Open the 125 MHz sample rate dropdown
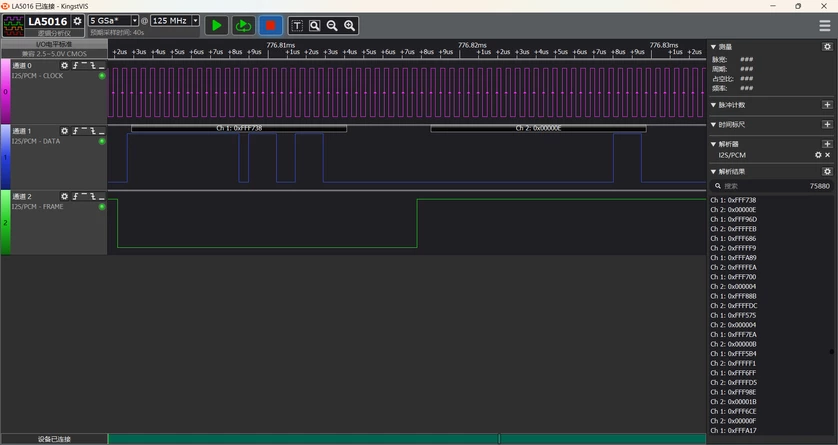 175,20
